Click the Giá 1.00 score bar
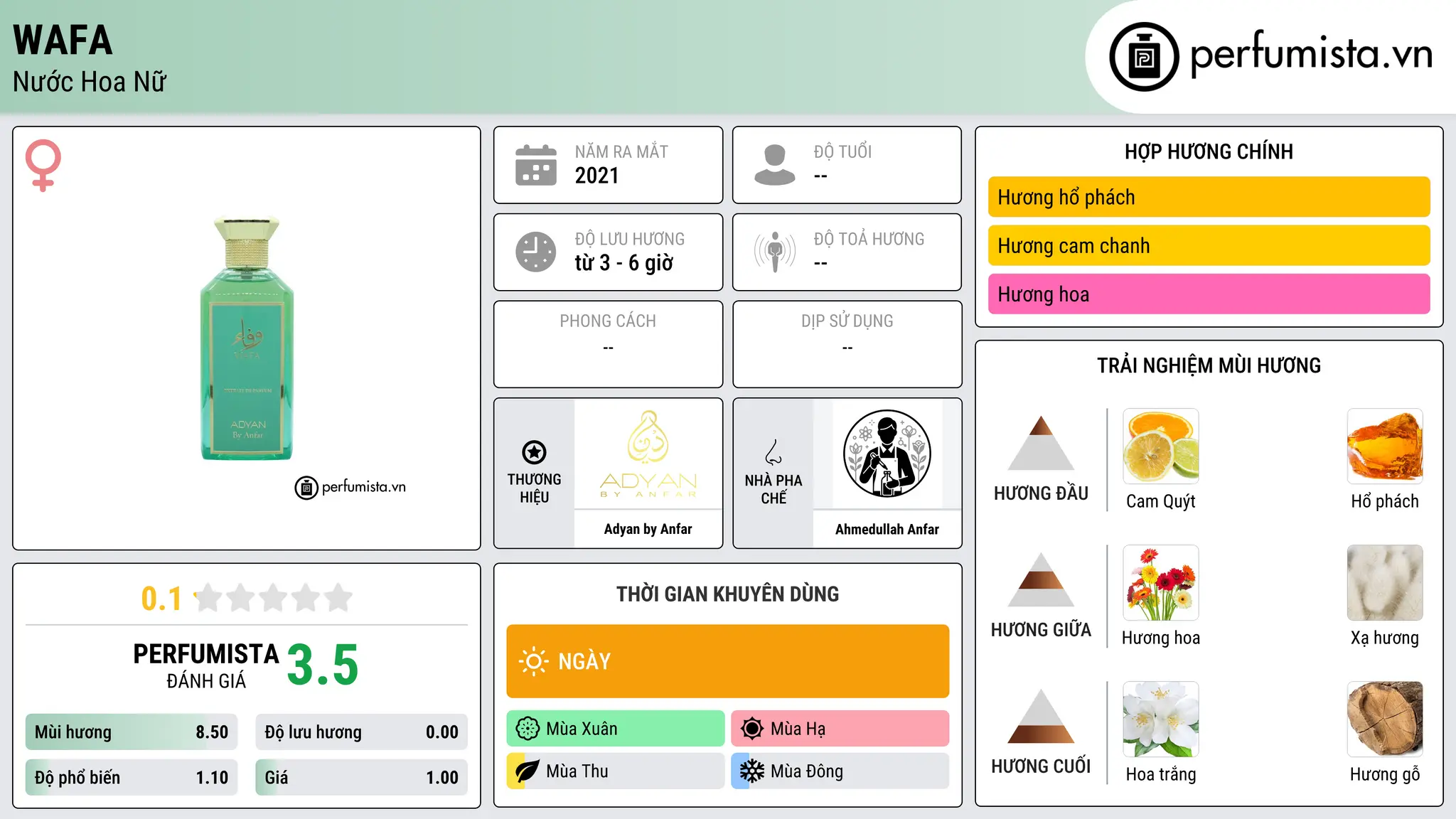Screen dimensions: 1456x819 coord(361,778)
